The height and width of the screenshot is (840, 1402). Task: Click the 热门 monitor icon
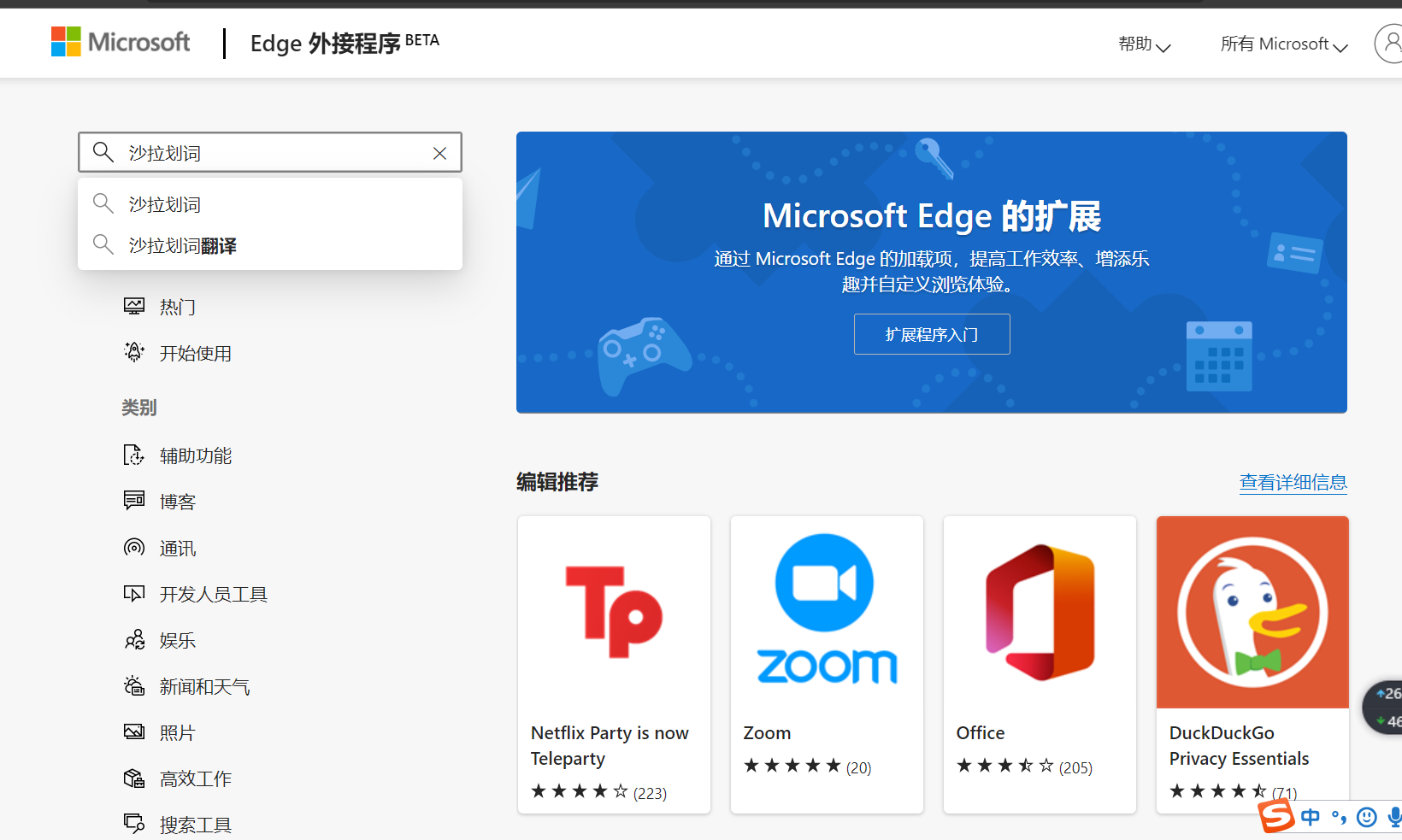[134, 306]
